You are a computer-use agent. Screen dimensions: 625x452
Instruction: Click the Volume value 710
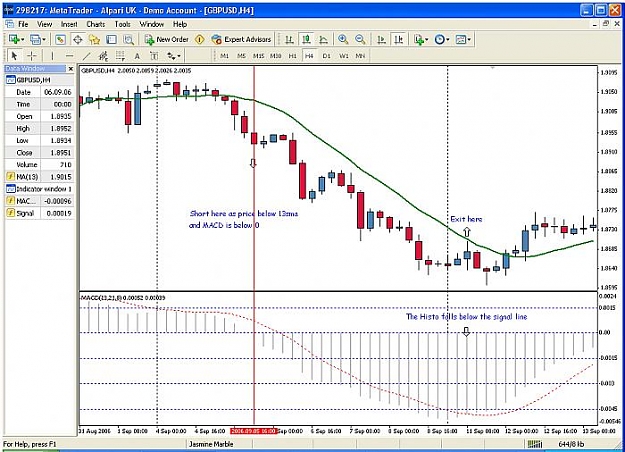(65, 165)
